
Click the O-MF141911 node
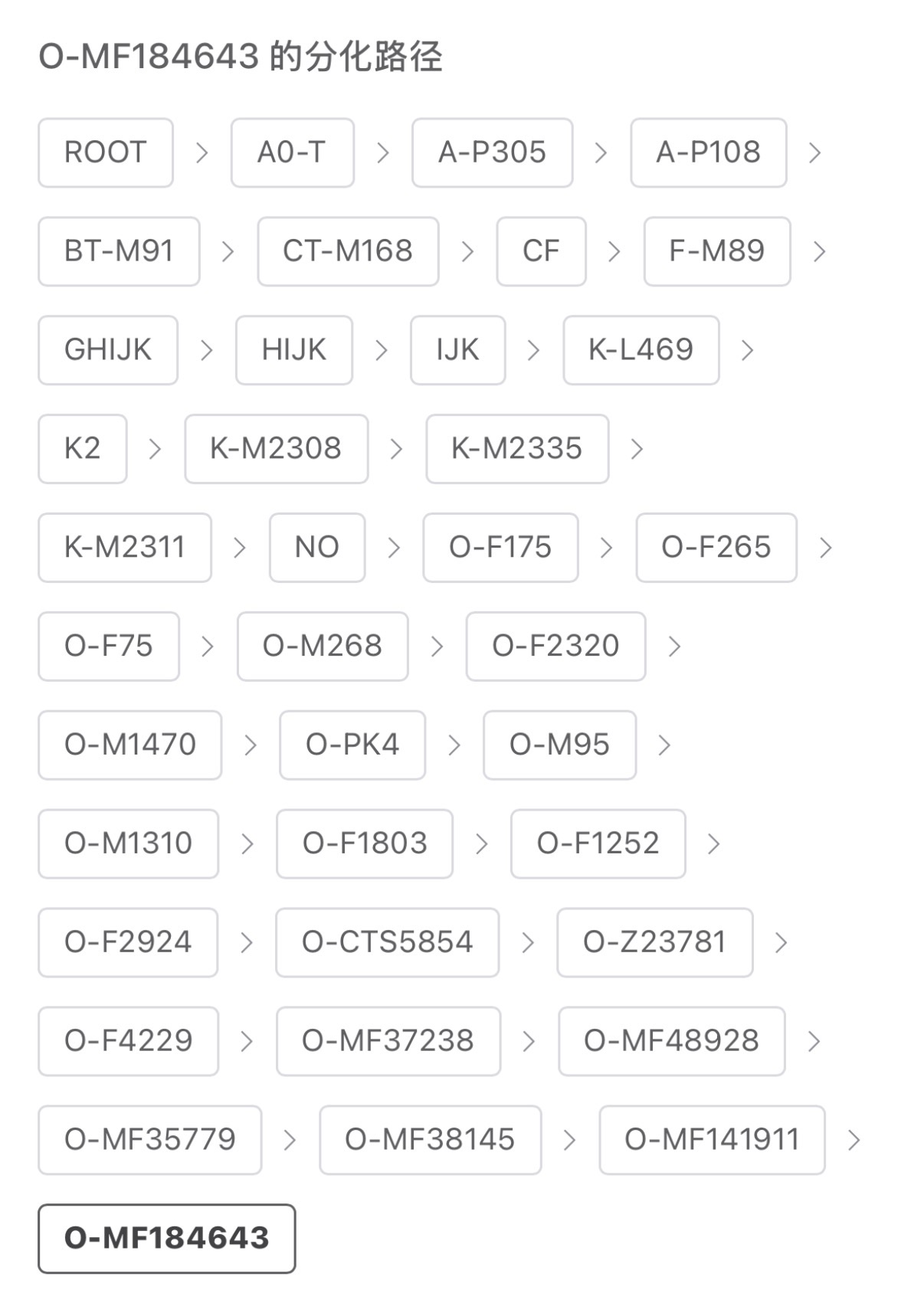click(712, 1140)
